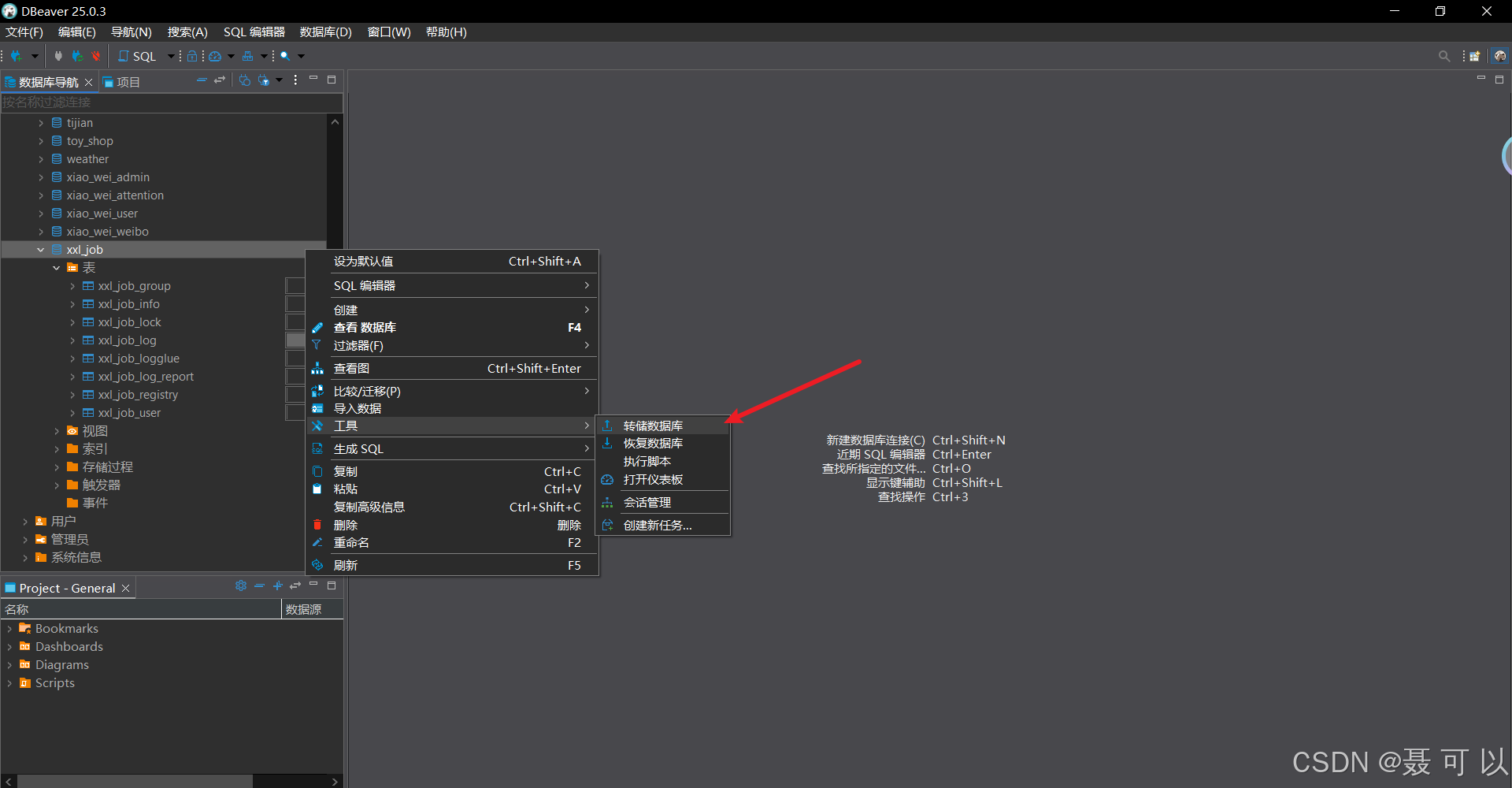1512x788 pixels.
Task: Click the horizontal scrollbar right arrow in Project panel
Action: pos(335,781)
